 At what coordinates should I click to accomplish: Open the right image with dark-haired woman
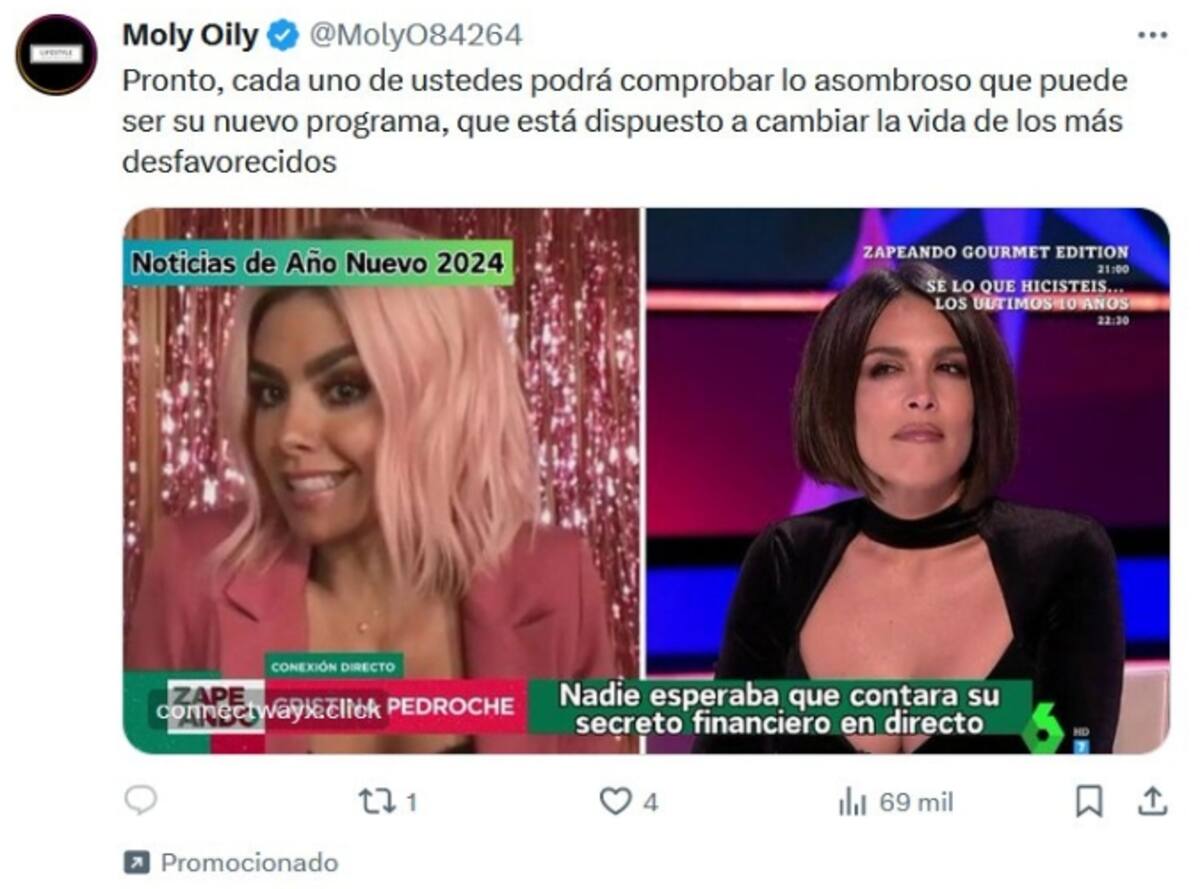point(907,481)
